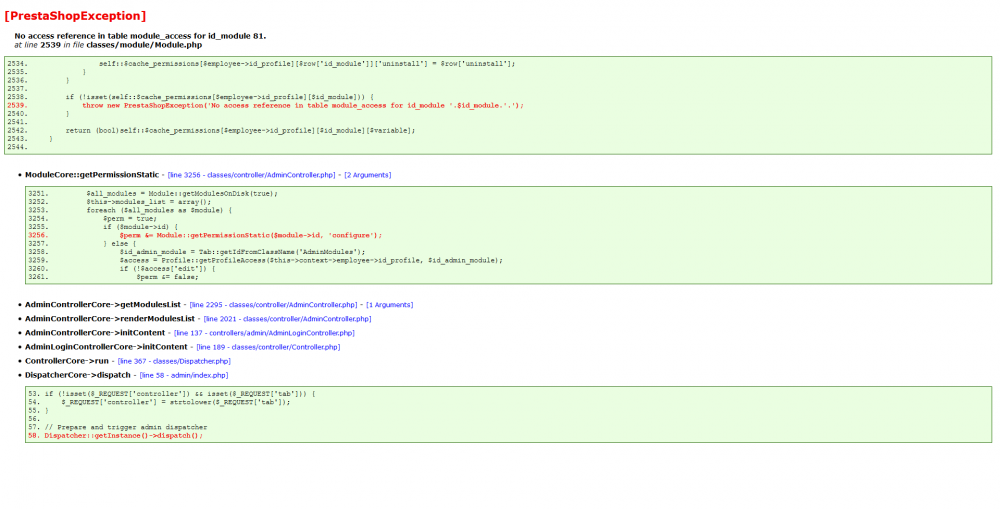Open the line 2021 AdminController.php link
Image resolution: width=1000 pixels, height=509 pixels.
pos(287,319)
